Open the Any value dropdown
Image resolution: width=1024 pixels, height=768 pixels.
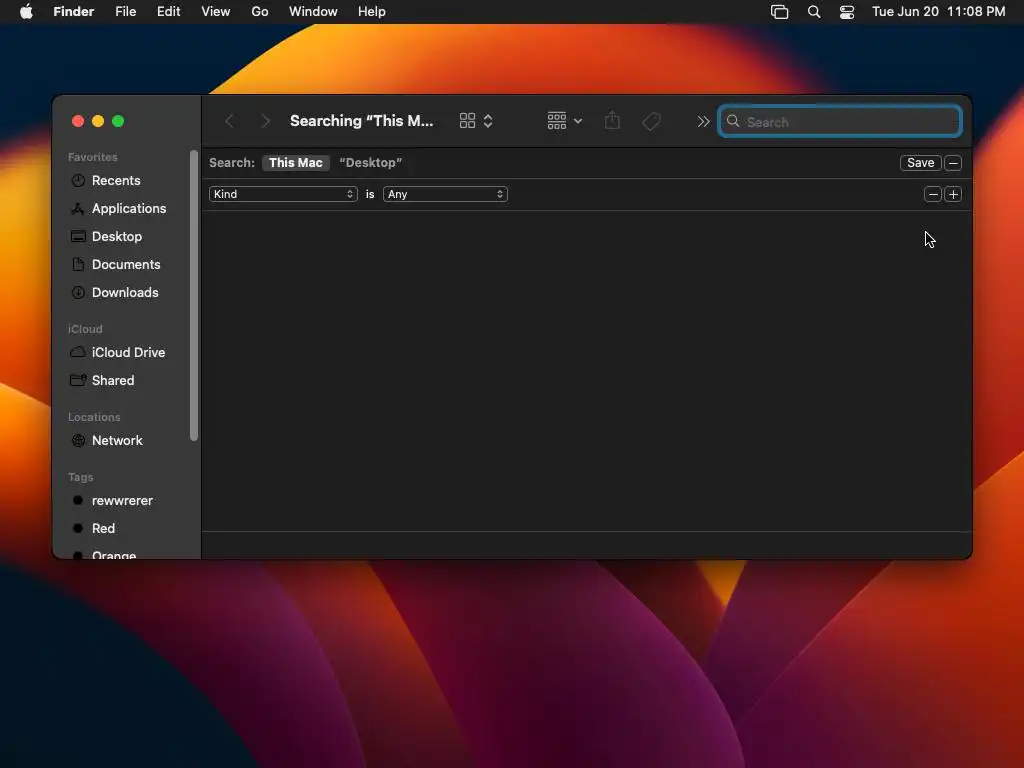click(x=445, y=194)
